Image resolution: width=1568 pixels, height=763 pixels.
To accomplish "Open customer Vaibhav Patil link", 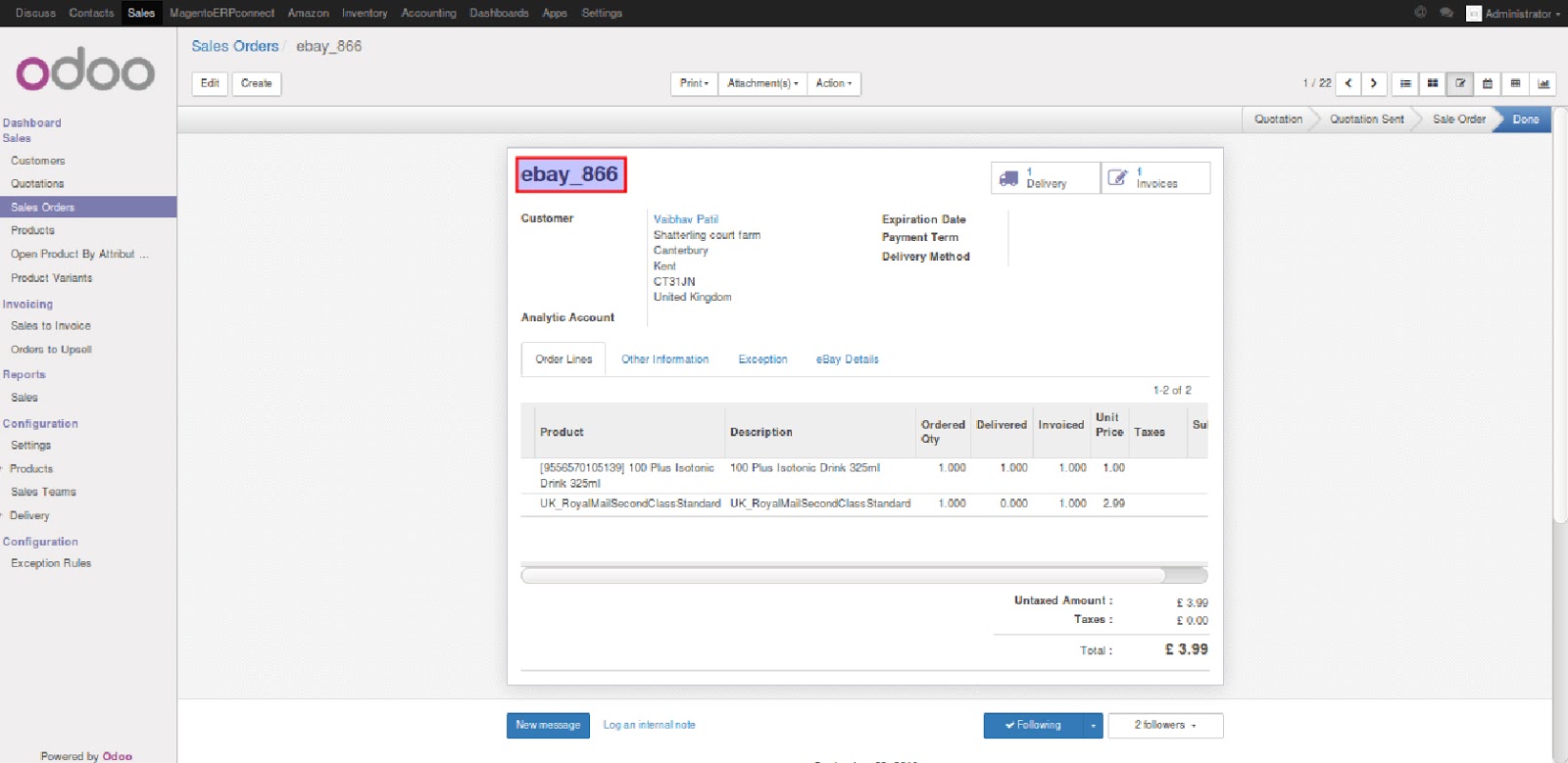I will [686, 219].
